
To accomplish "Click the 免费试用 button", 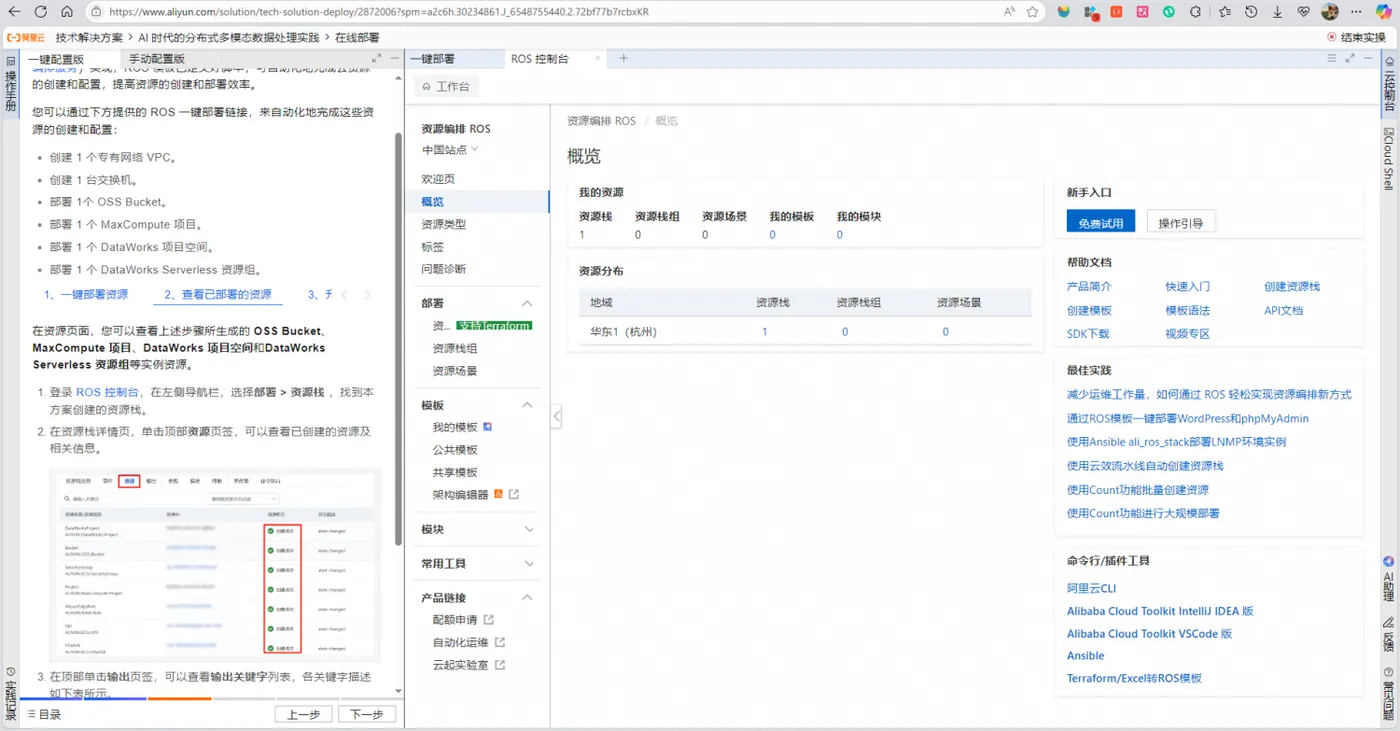I will (1101, 222).
